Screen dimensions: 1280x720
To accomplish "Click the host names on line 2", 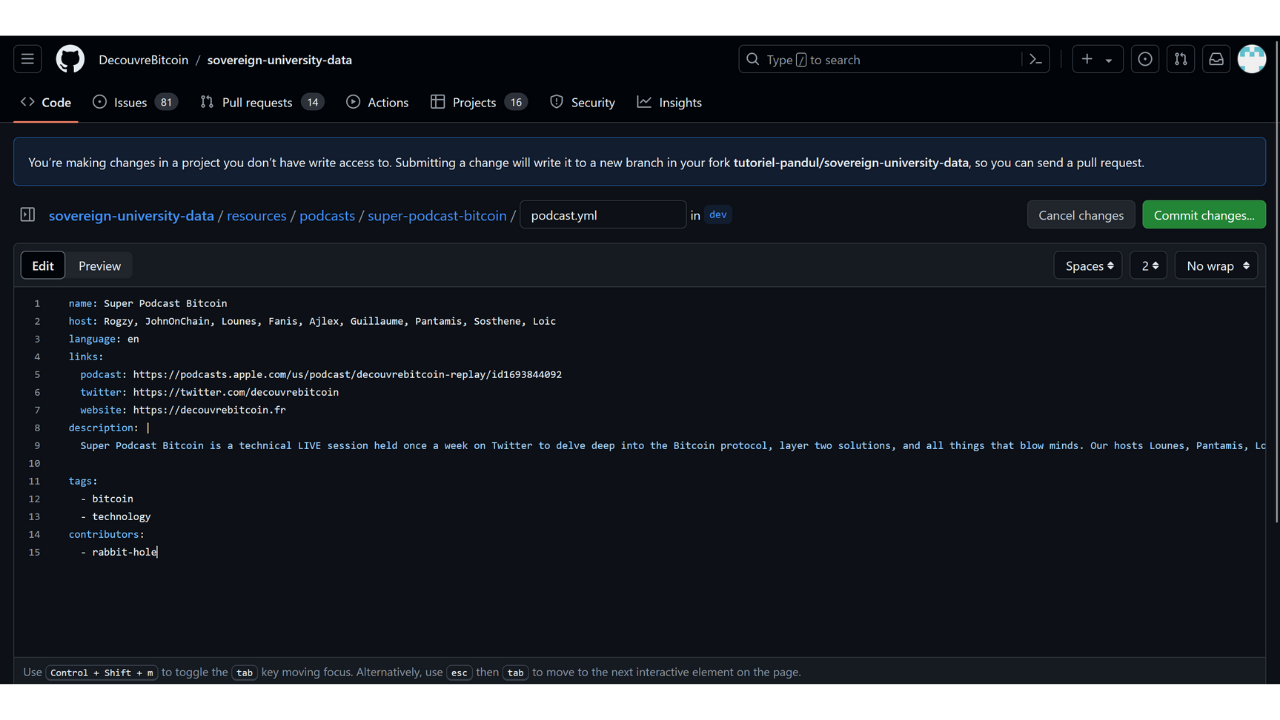I will (330, 321).
